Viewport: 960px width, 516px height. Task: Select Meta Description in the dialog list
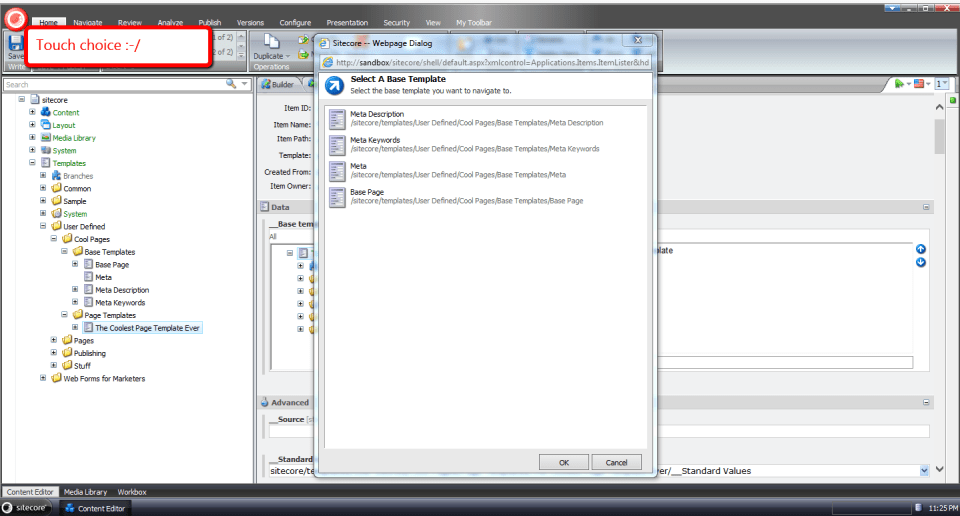tap(486, 119)
